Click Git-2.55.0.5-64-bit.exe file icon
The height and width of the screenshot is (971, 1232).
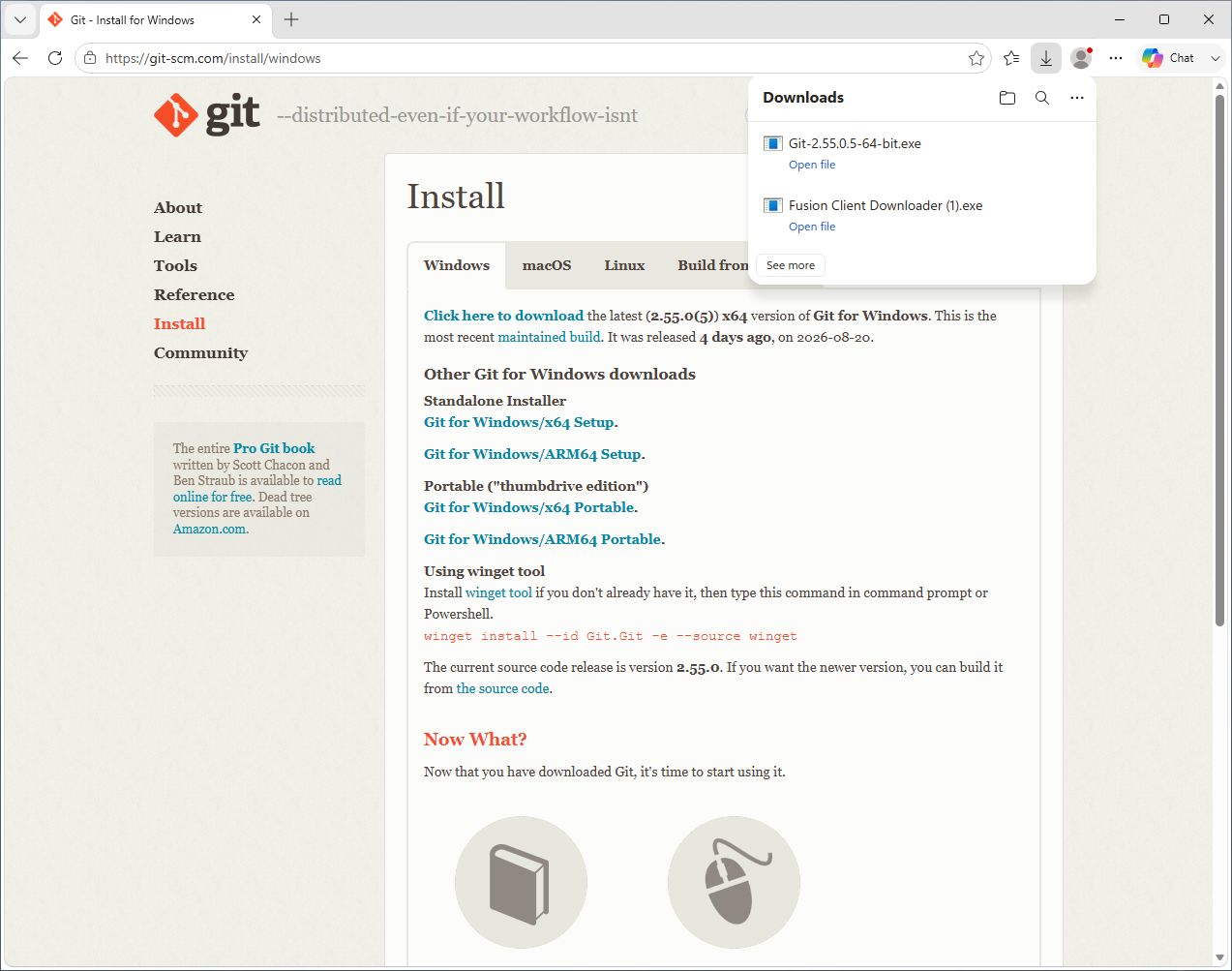[773, 143]
